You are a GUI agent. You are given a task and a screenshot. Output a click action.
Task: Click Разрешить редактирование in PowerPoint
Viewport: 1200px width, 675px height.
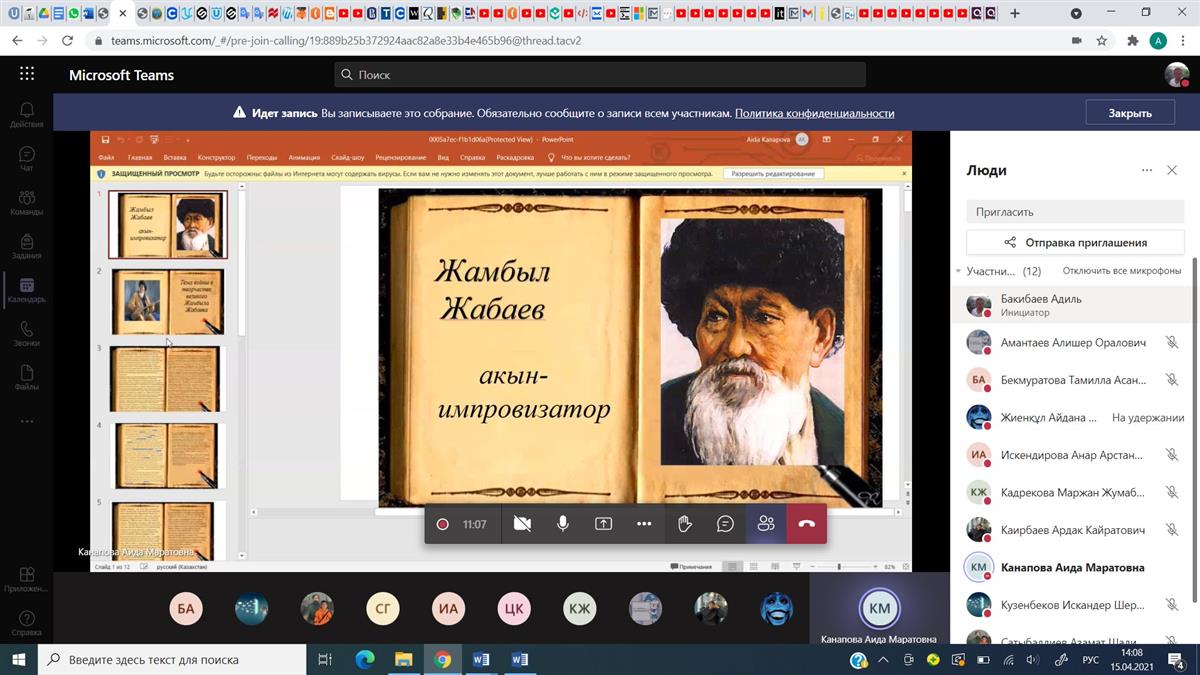[774, 173]
